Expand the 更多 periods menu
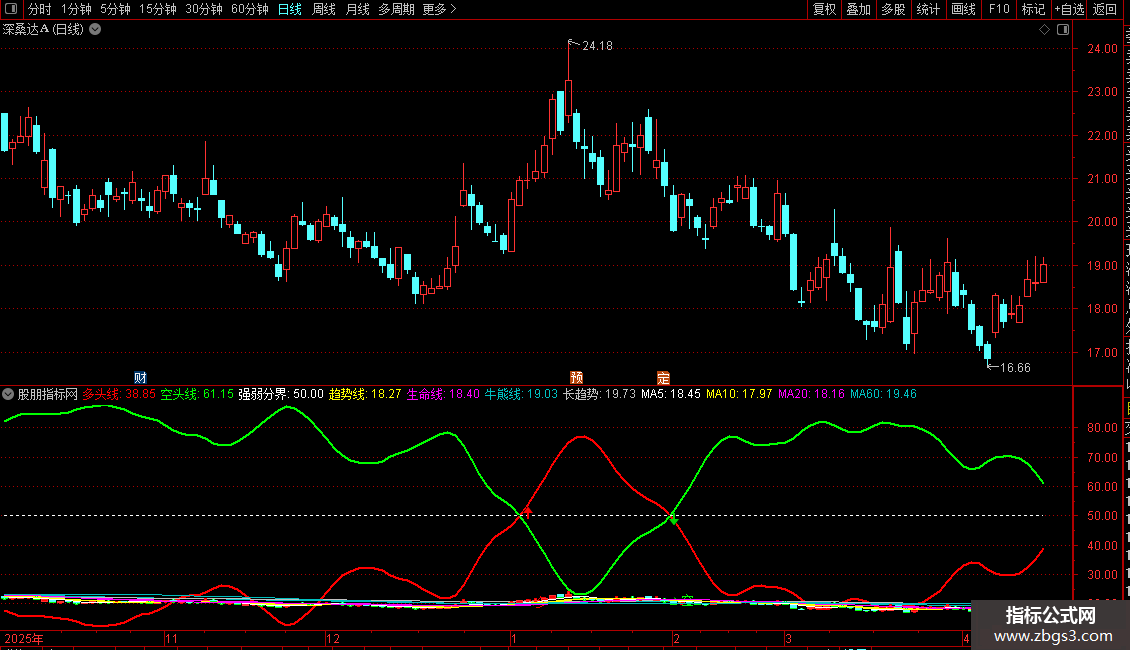Screen dimensions: 1130x650 pyautogui.click(x=440, y=9)
